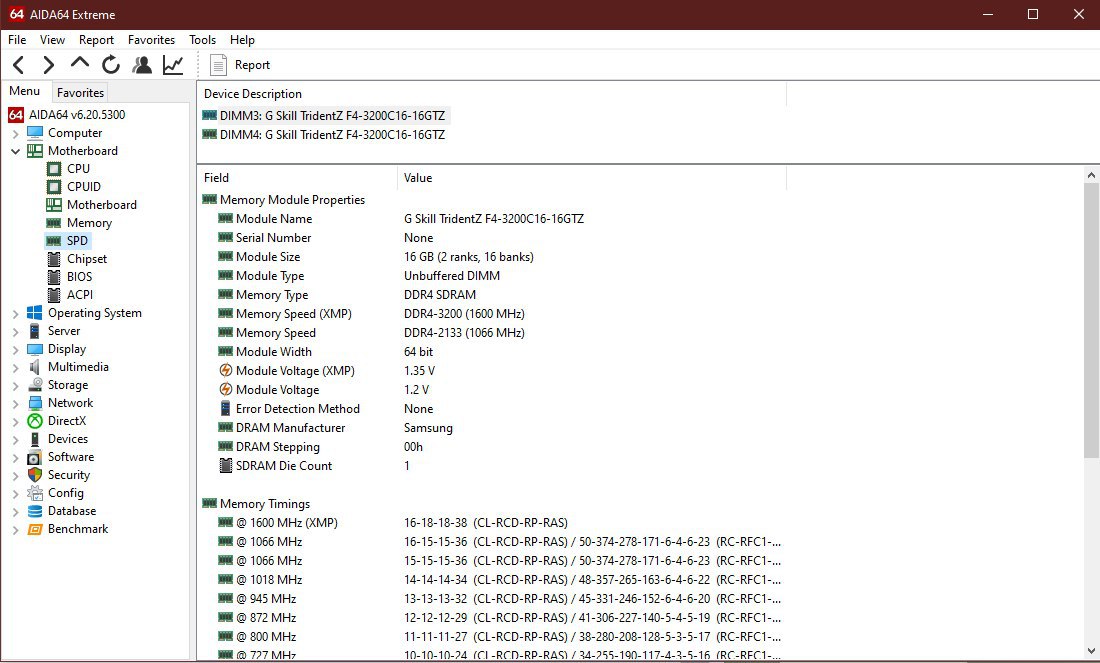Click the Operating System Windows icon

click(34, 313)
